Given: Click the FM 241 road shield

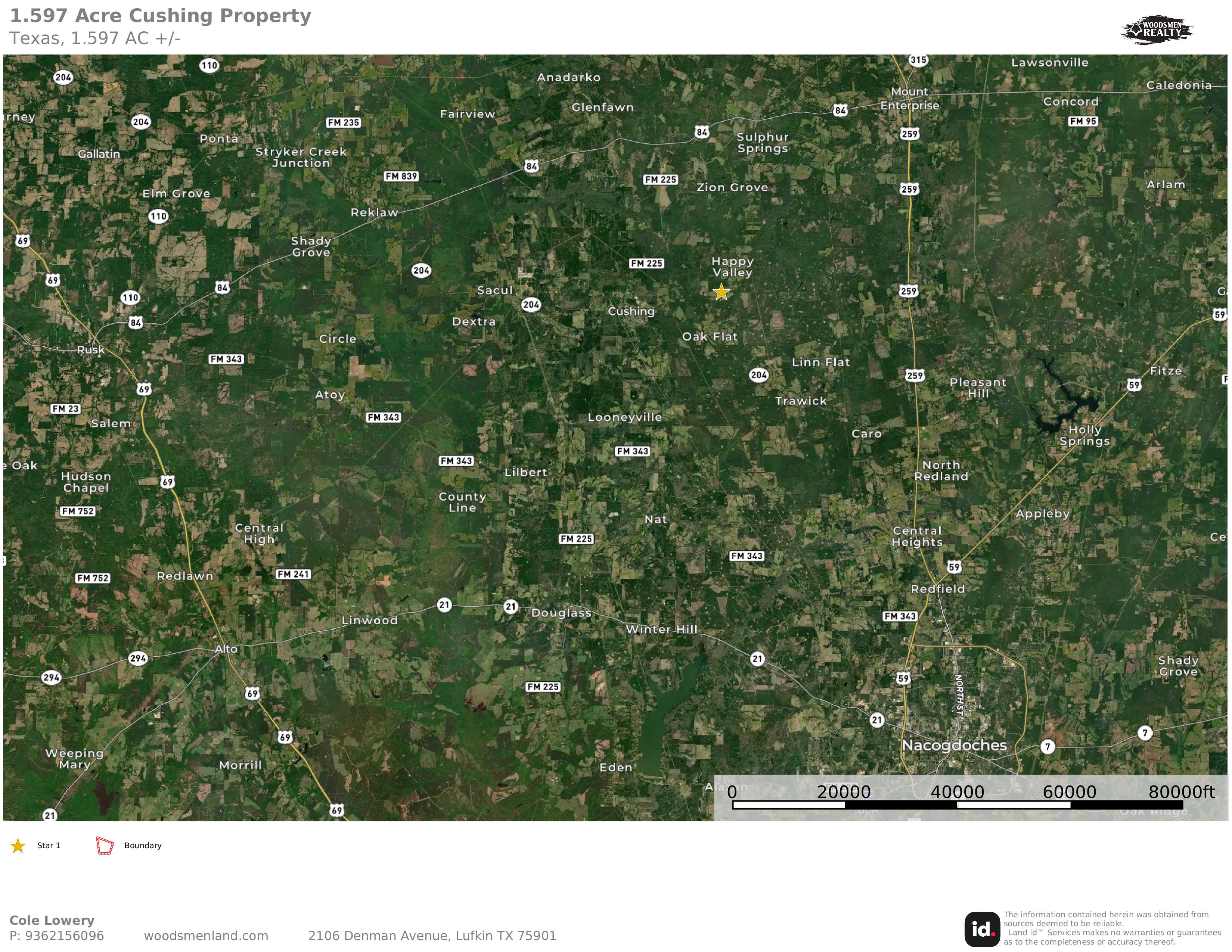Looking at the screenshot, I should (293, 574).
